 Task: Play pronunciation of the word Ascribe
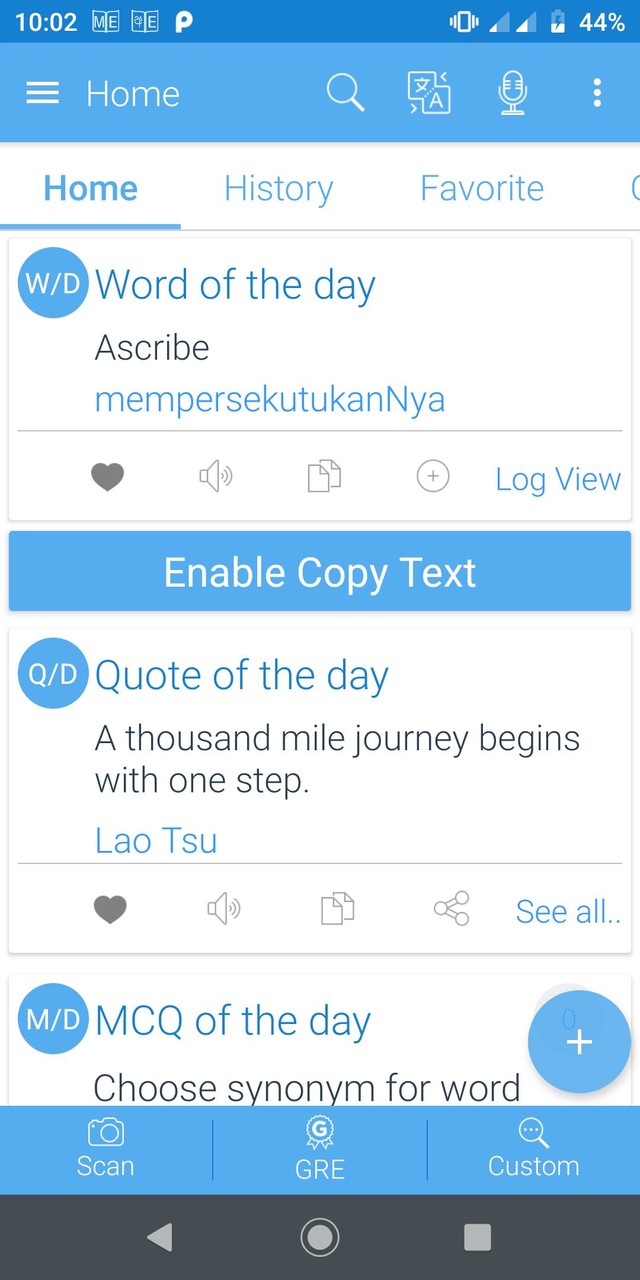(216, 477)
